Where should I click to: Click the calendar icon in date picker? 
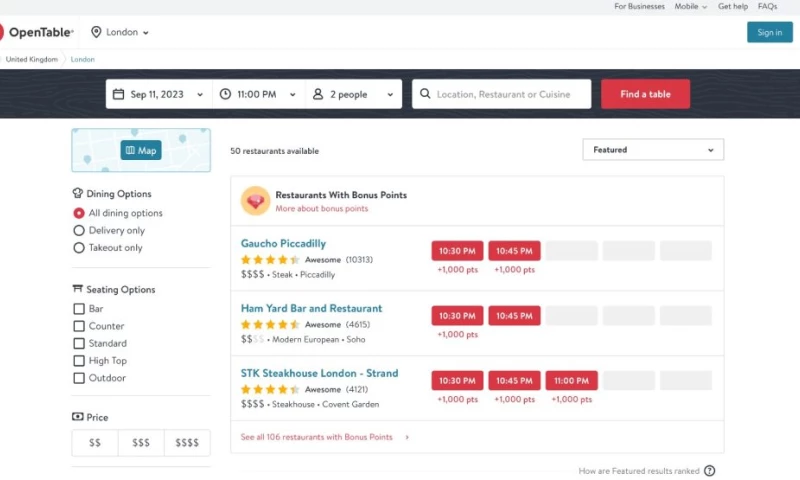tap(118, 94)
